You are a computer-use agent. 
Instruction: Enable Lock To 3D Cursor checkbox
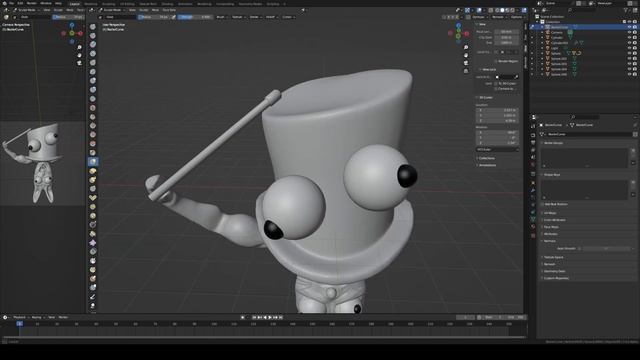[x=496, y=84]
